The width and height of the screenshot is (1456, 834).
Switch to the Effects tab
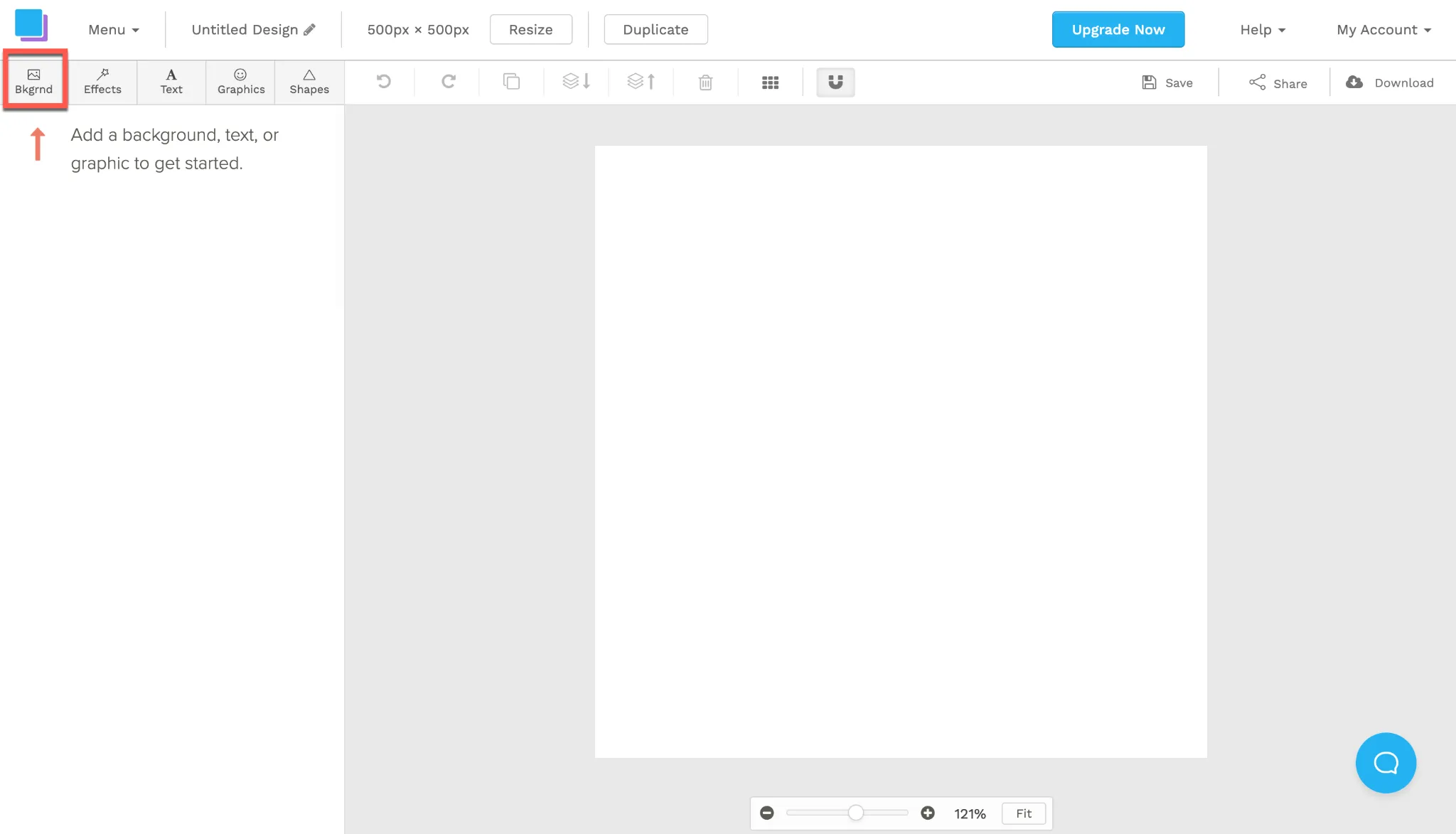(102, 82)
